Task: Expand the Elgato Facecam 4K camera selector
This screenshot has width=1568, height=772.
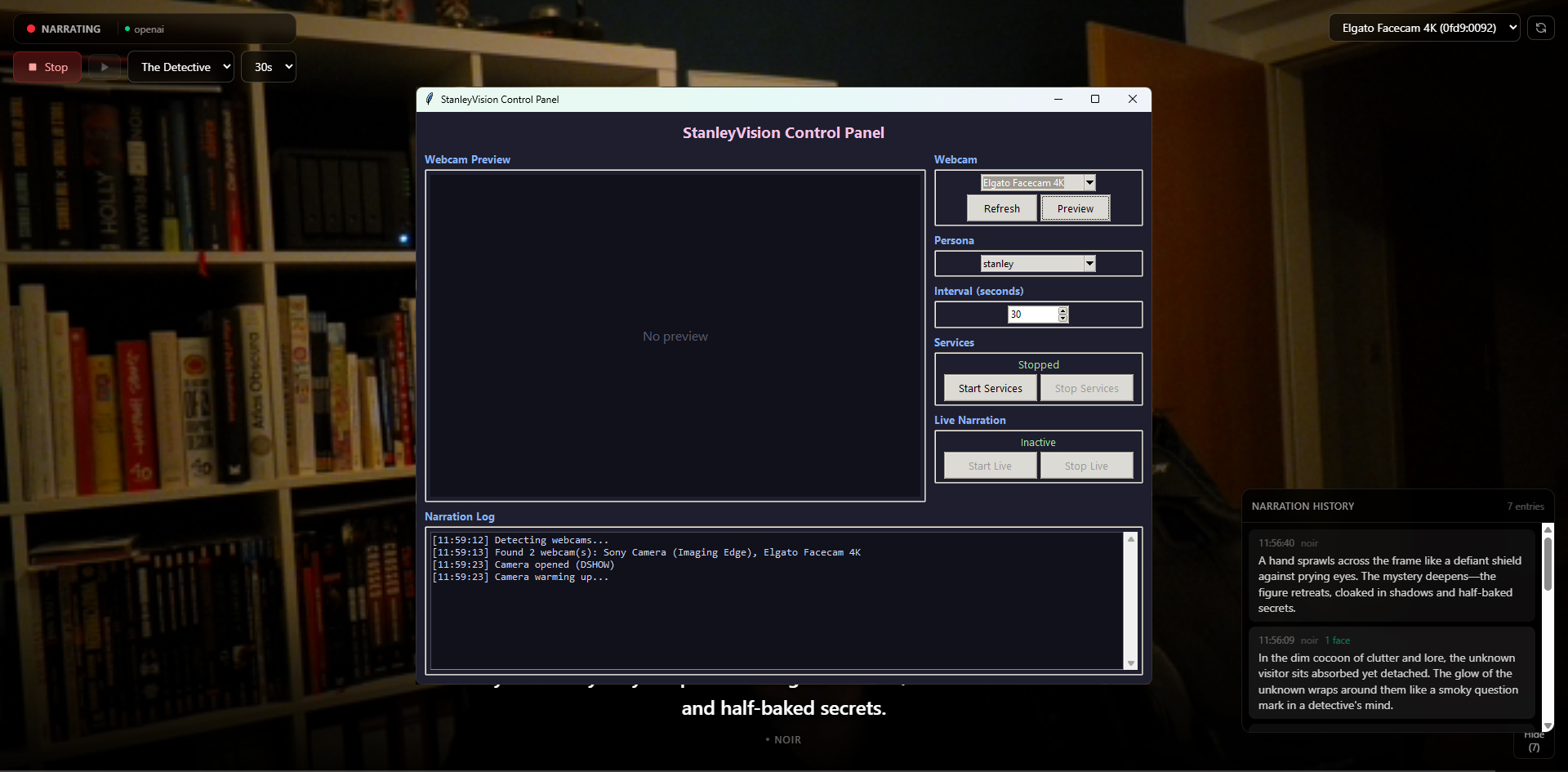Action: pyautogui.click(x=1423, y=28)
